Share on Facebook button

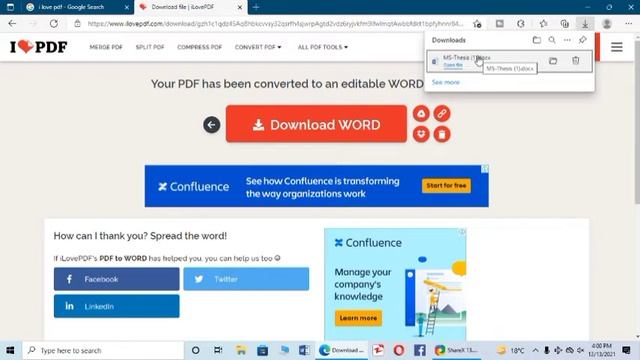(116, 279)
